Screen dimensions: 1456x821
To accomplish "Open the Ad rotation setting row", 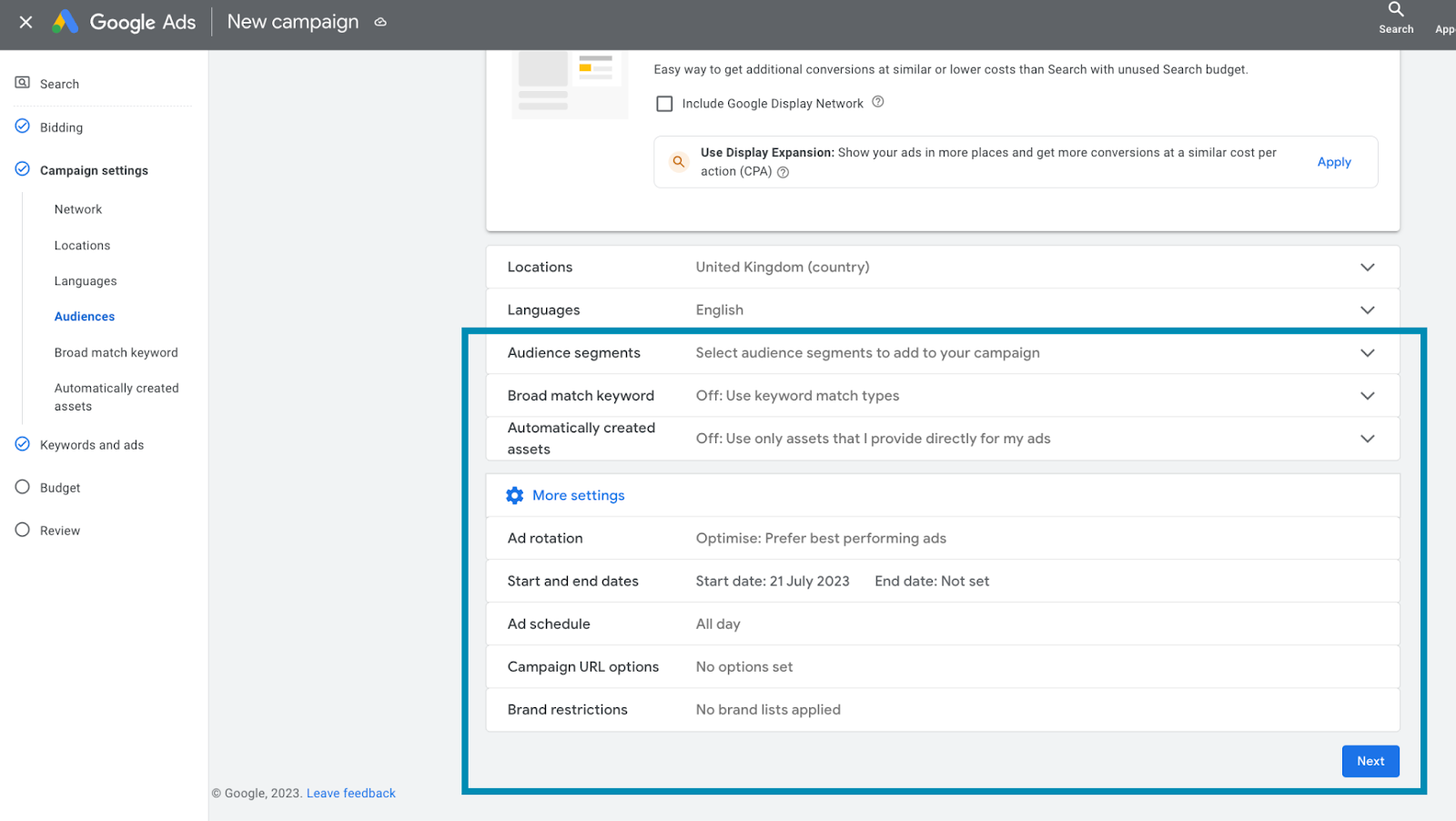I will point(942,538).
